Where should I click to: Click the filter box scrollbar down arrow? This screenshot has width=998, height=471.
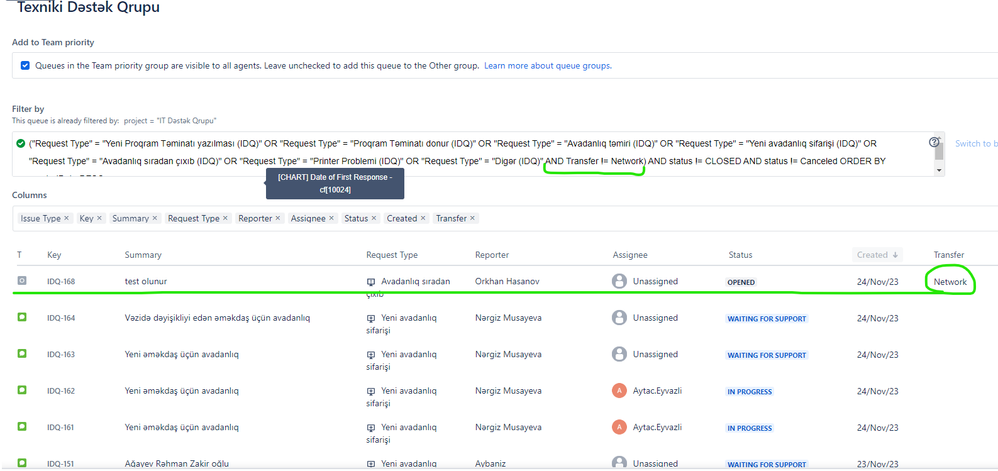[939, 171]
